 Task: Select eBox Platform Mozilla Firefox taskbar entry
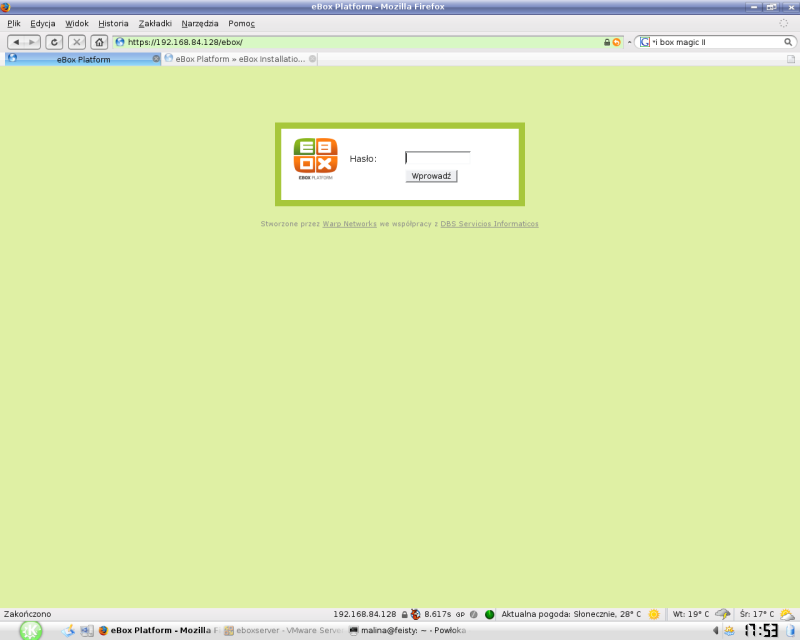click(x=159, y=630)
